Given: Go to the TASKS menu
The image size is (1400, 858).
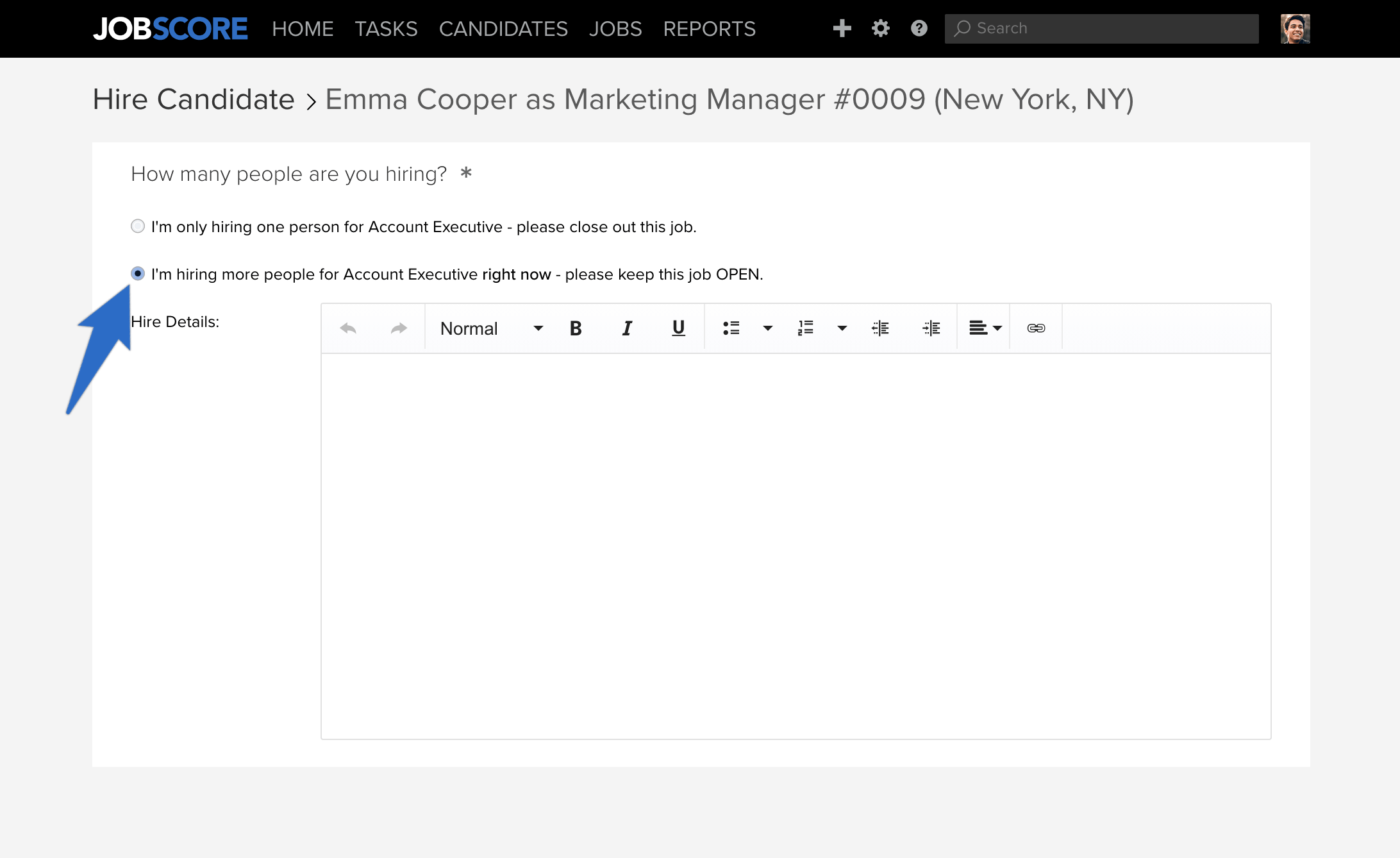Looking at the screenshot, I should pos(386,29).
